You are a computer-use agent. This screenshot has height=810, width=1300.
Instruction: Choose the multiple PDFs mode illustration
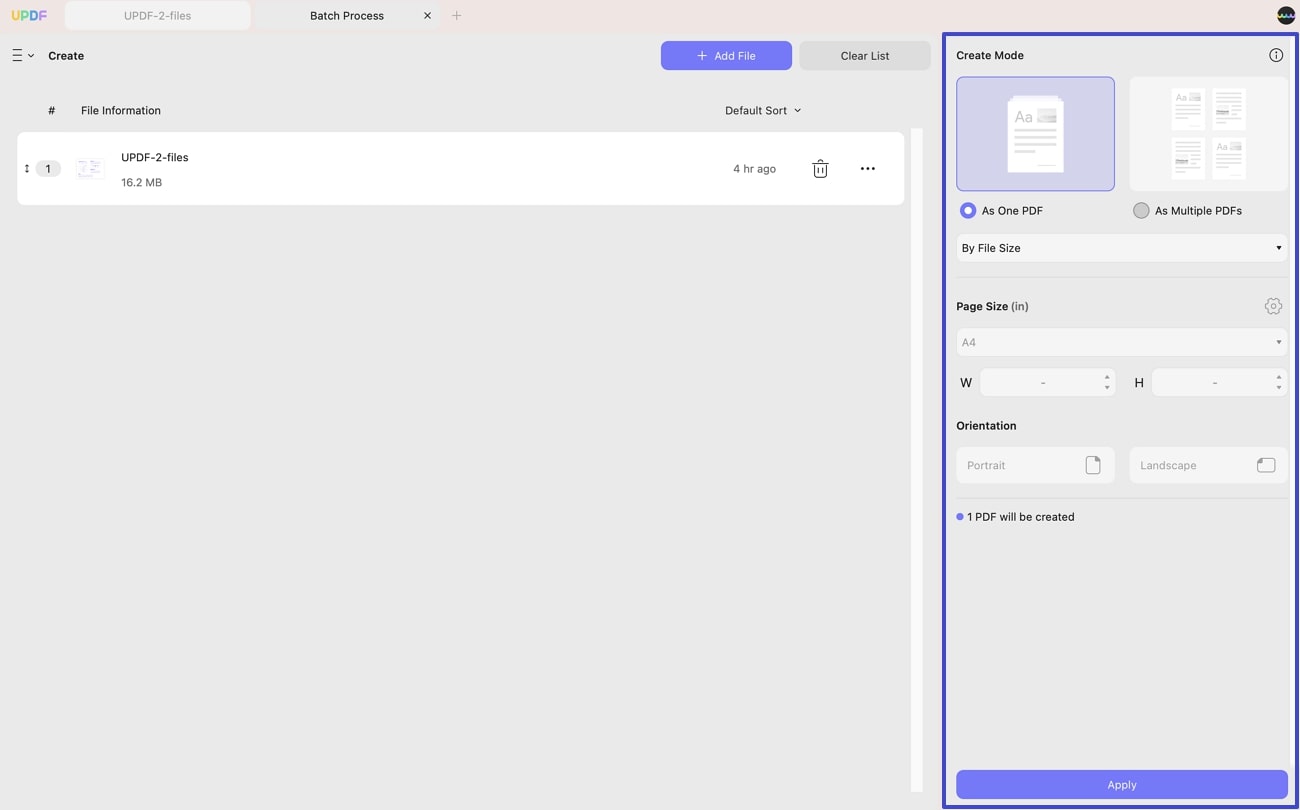1209,134
